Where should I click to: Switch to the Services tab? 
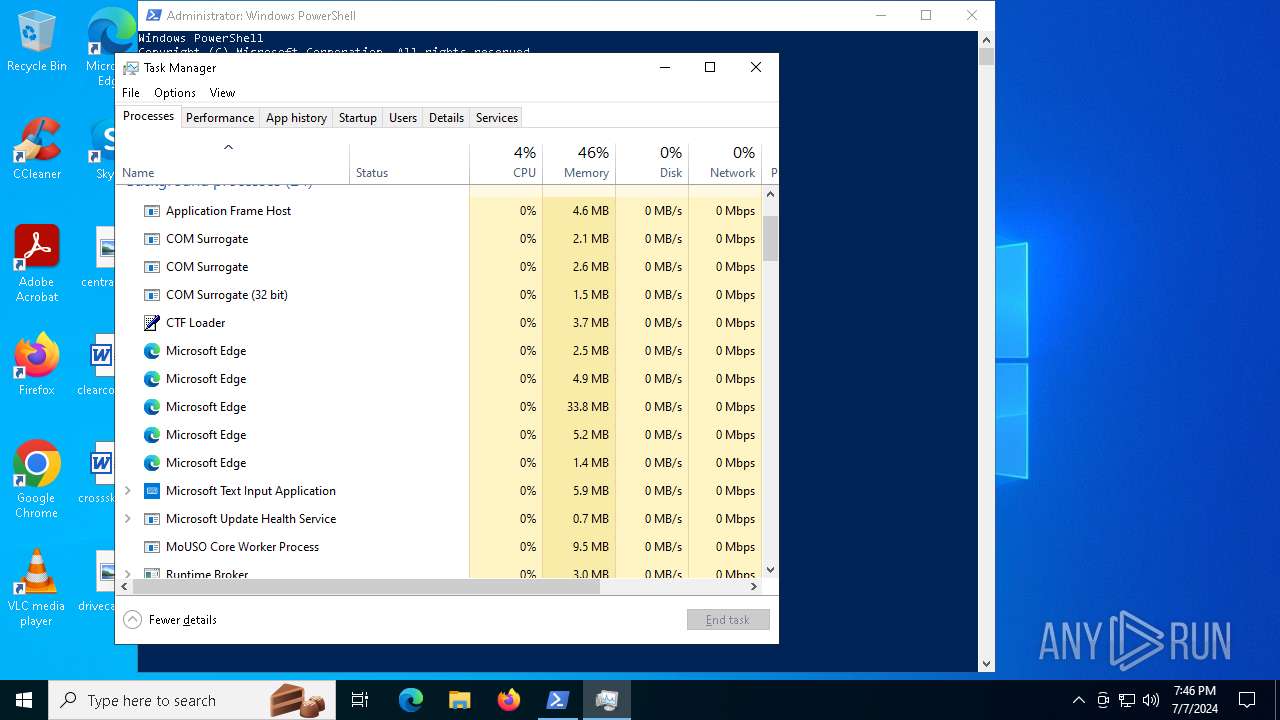click(x=497, y=118)
